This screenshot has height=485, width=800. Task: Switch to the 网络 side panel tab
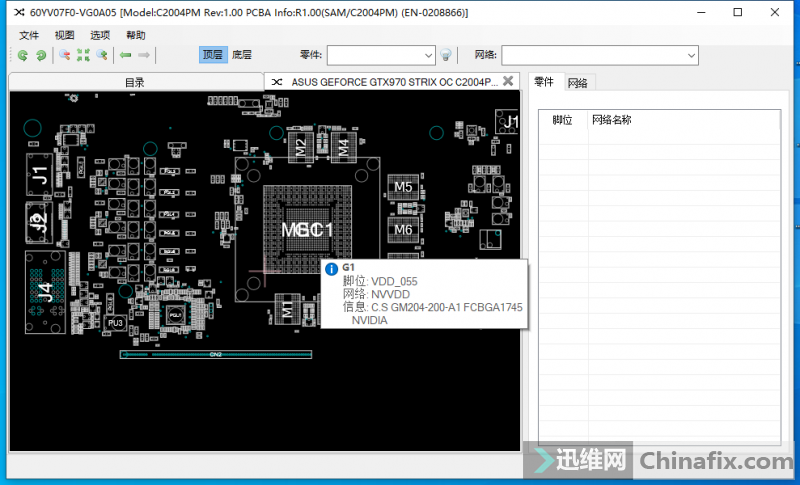(578, 83)
